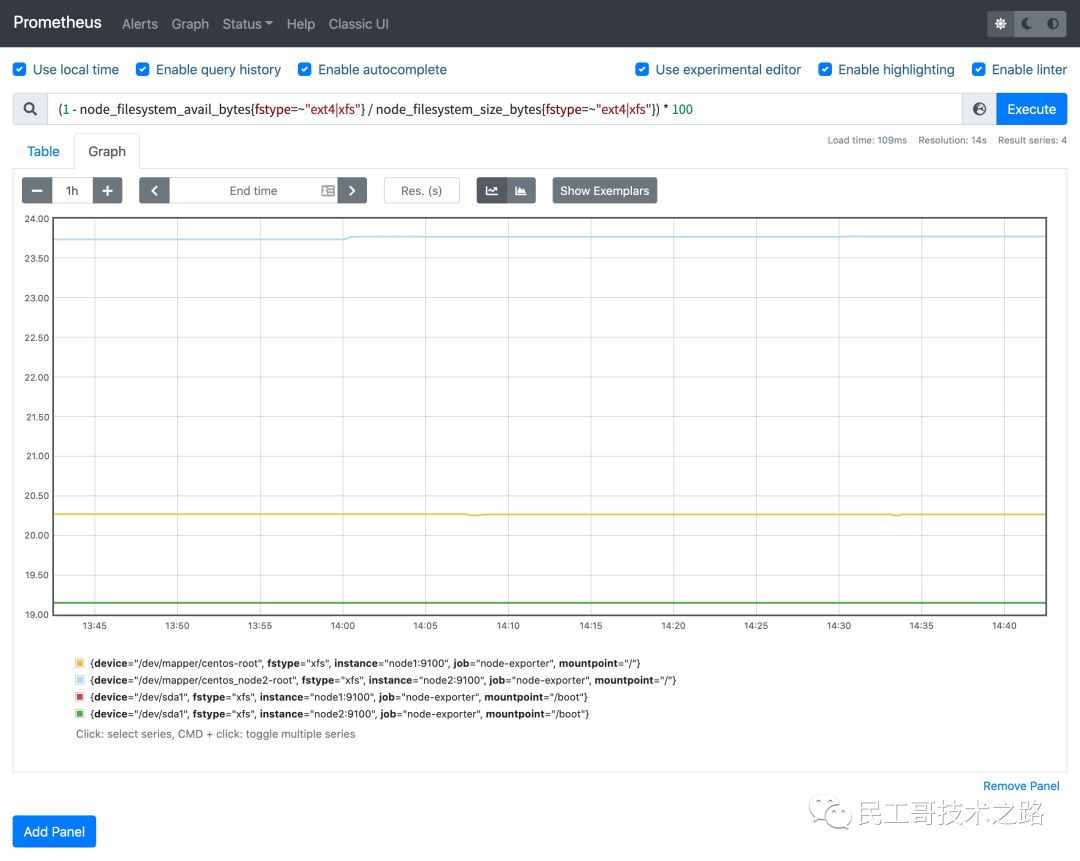Click the Remove Panel link
The width and height of the screenshot is (1080, 861).
tap(1021, 786)
